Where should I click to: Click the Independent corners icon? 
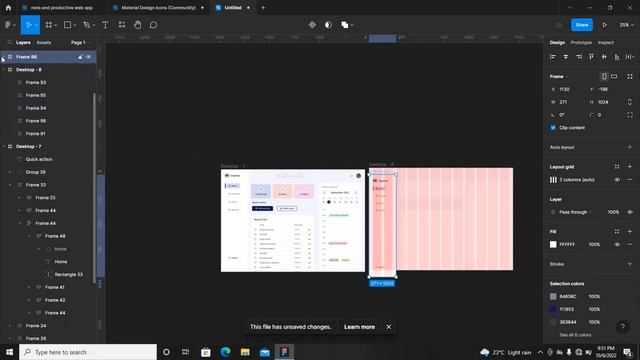[x=630, y=115]
